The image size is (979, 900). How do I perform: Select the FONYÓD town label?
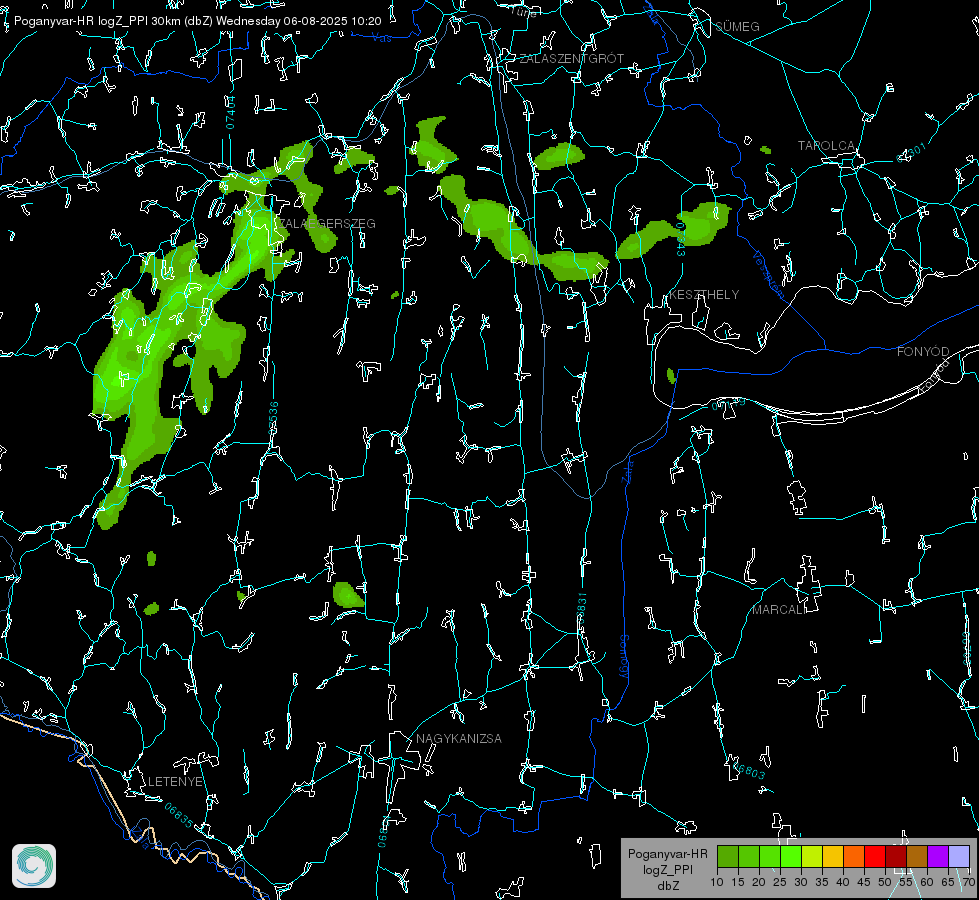pyautogui.click(x=923, y=352)
